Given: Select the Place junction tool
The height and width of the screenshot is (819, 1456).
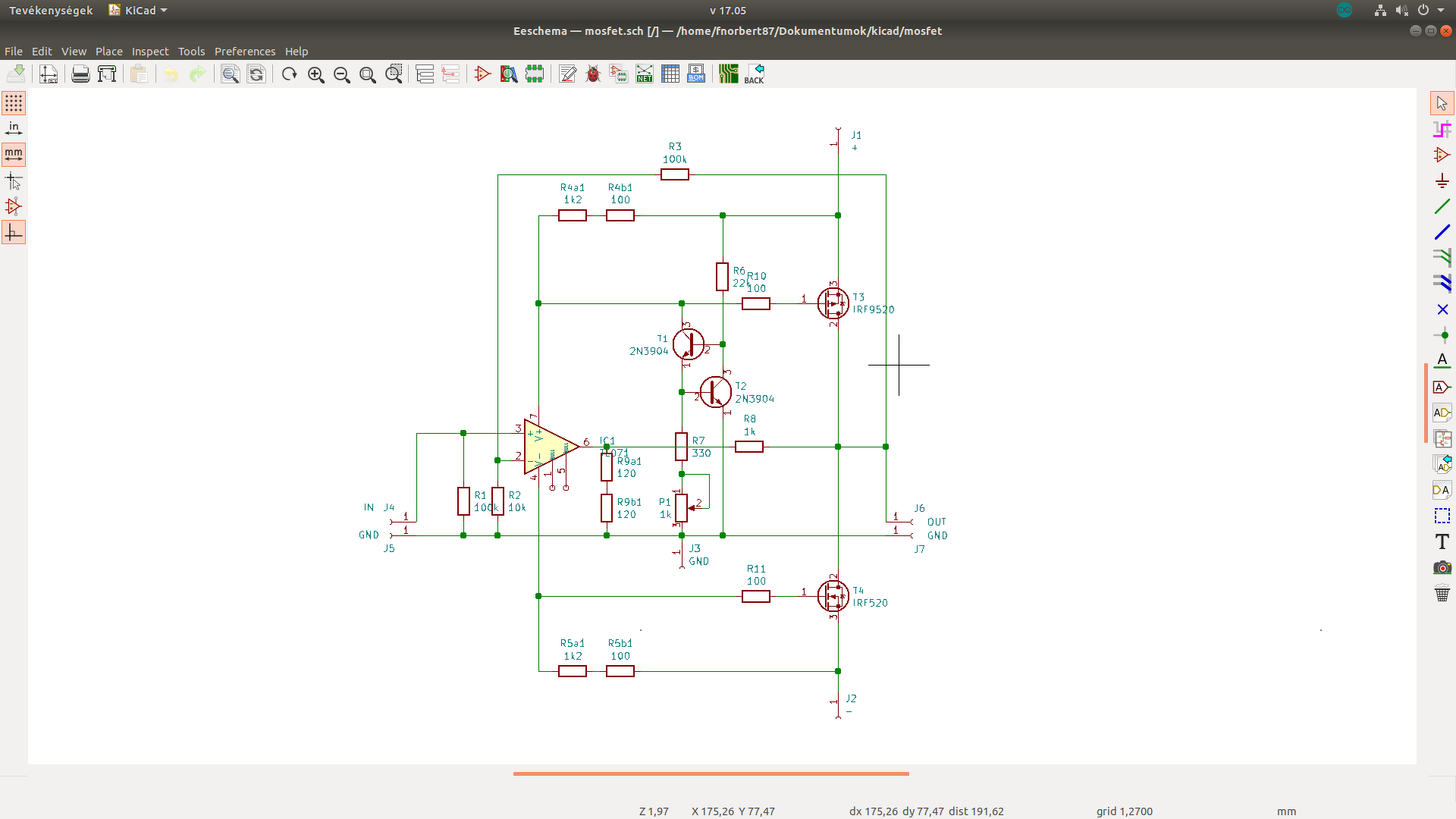Looking at the screenshot, I should [x=1442, y=335].
